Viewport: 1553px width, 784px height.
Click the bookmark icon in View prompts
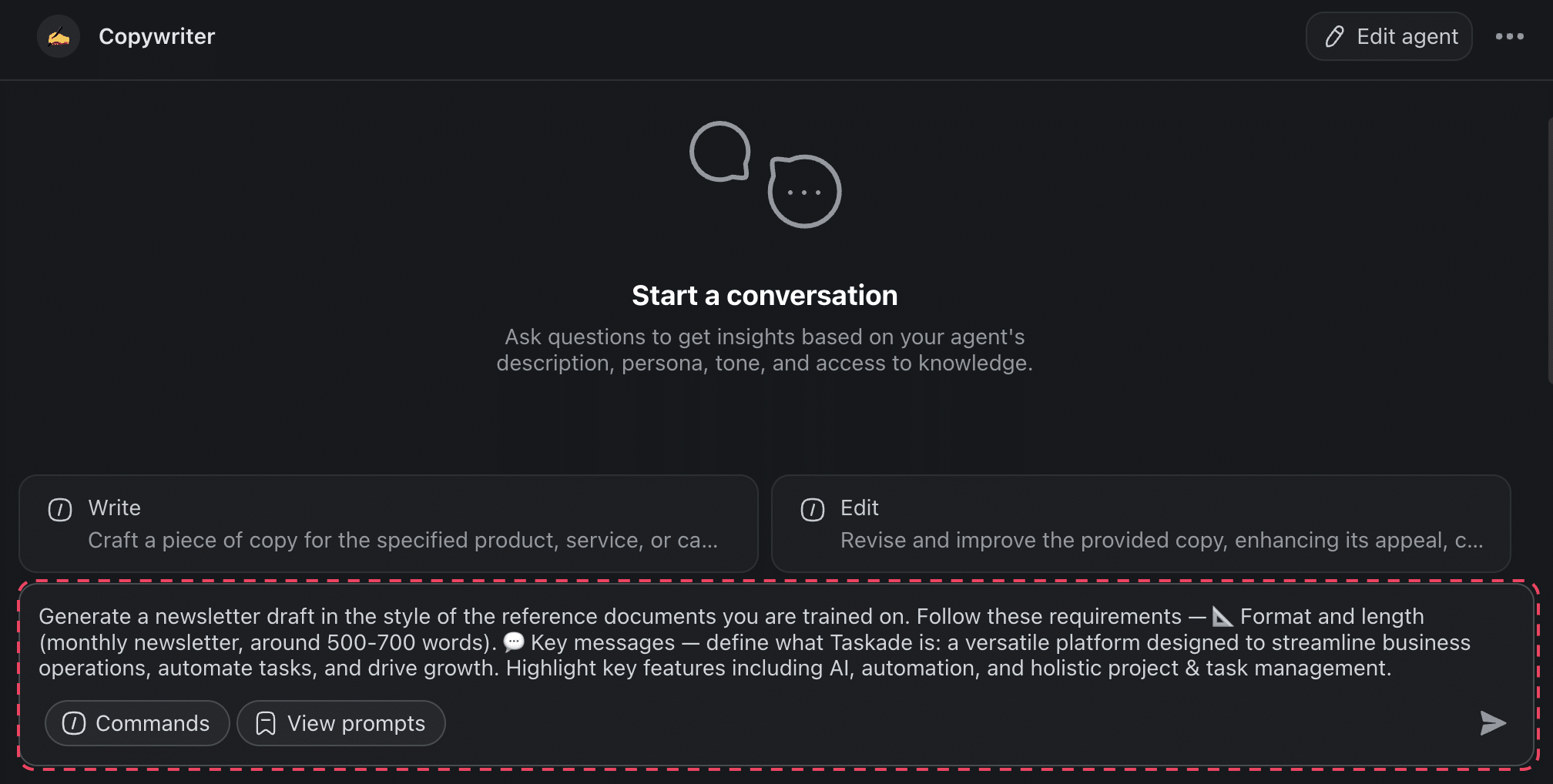tap(266, 723)
